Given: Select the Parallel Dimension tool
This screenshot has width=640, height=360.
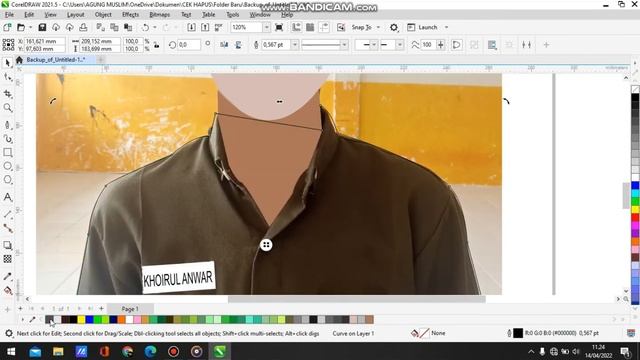Looking at the screenshot, I should click(7, 214).
